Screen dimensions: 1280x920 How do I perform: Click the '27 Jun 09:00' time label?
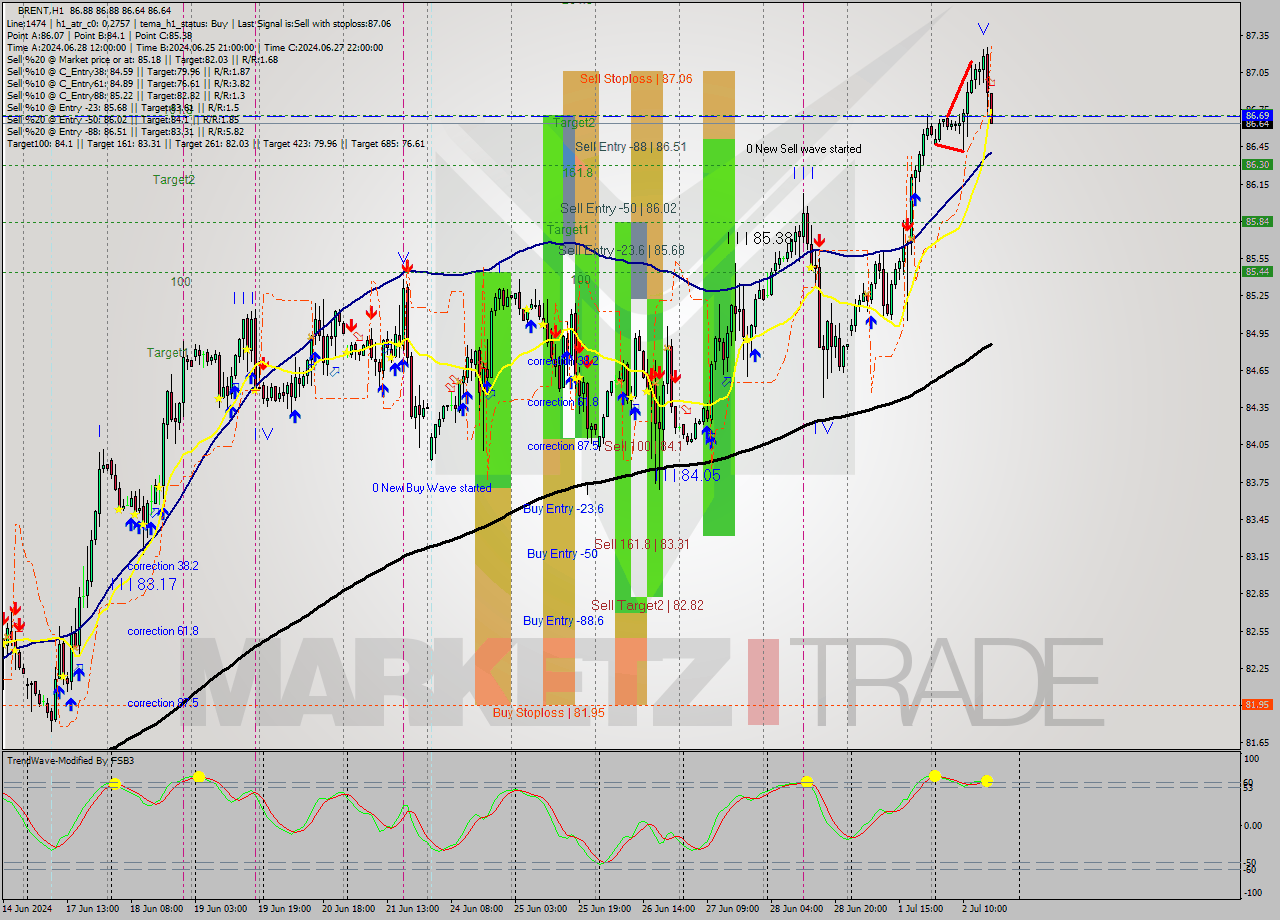tap(732, 909)
